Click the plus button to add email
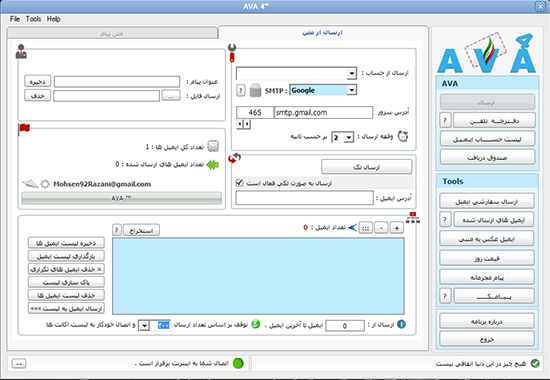Image resolution: width=550 pixels, height=380 pixels. tap(397, 228)
